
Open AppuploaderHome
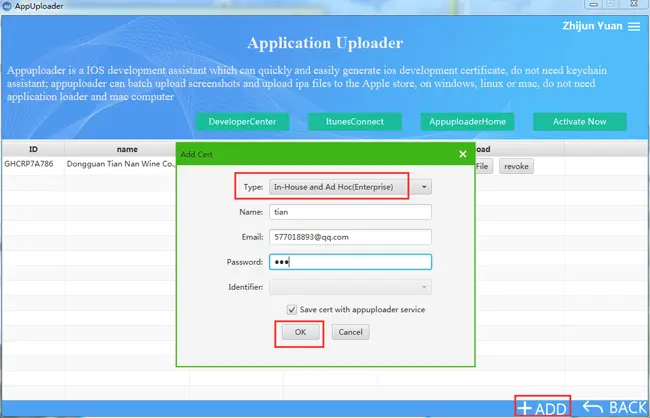point(467,122)
